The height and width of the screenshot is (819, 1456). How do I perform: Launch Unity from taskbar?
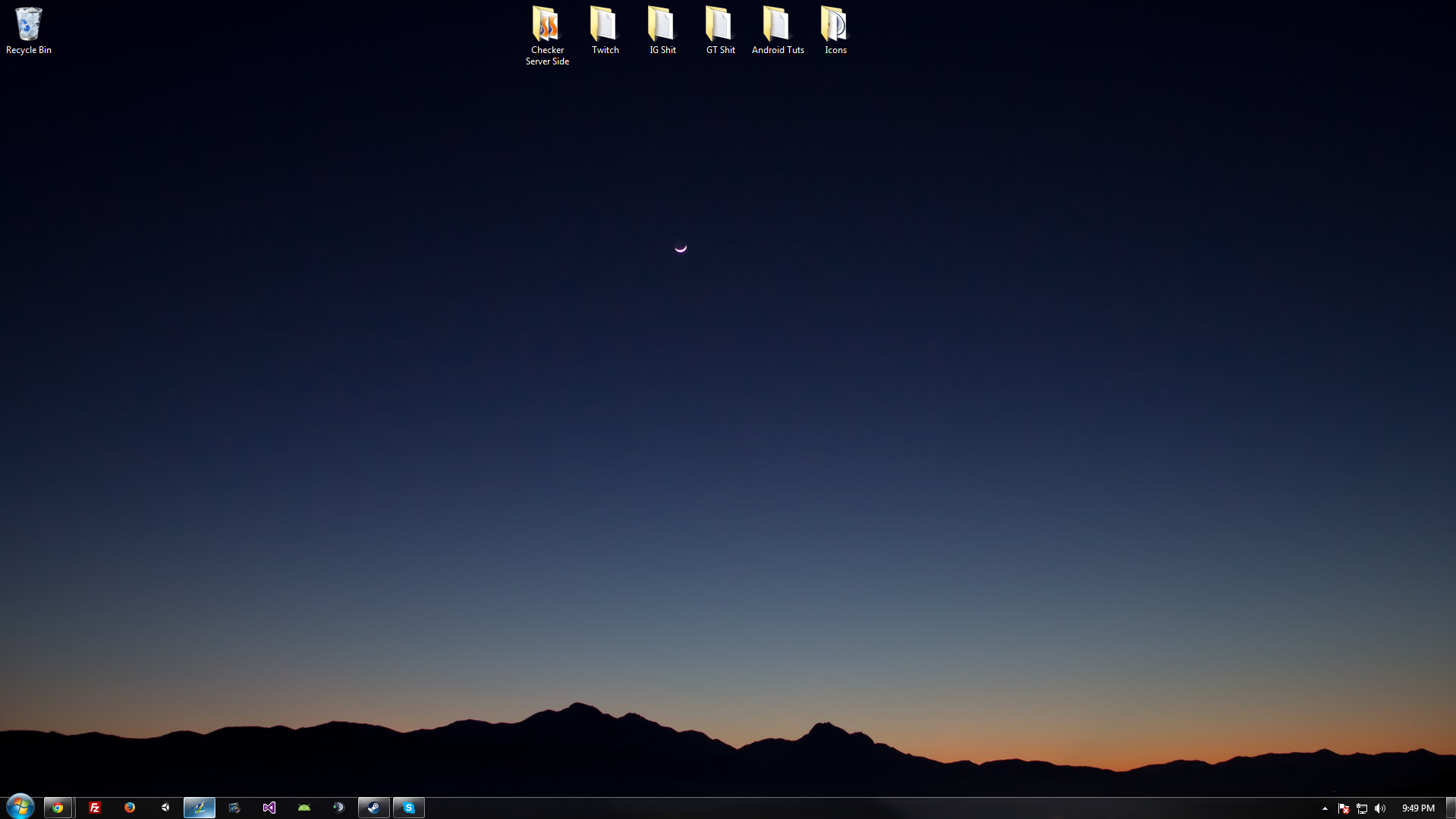point(165,808)
